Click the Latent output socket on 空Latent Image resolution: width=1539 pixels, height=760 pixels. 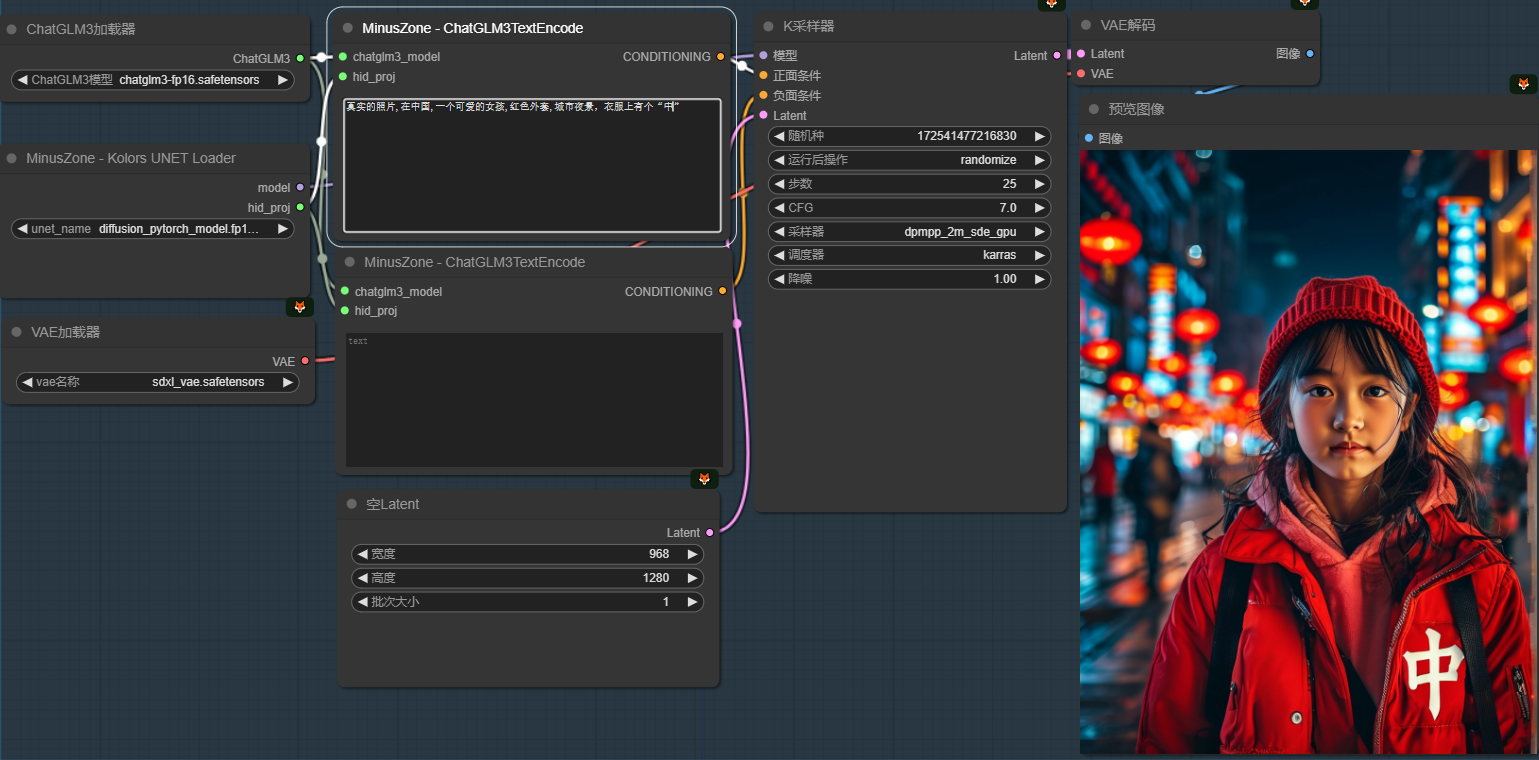[x=710, y=533]
